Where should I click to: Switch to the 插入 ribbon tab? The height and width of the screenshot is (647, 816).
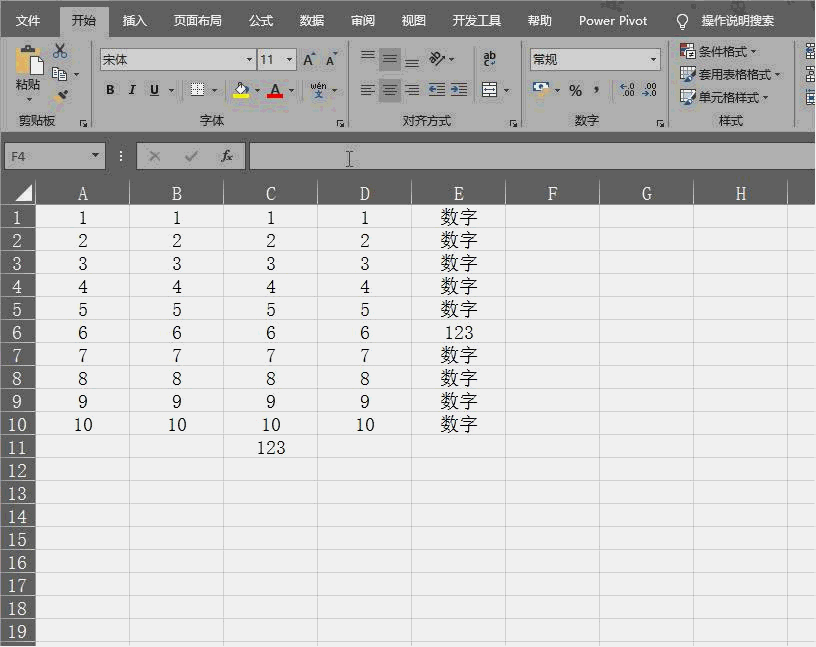[x=134, y=20]
